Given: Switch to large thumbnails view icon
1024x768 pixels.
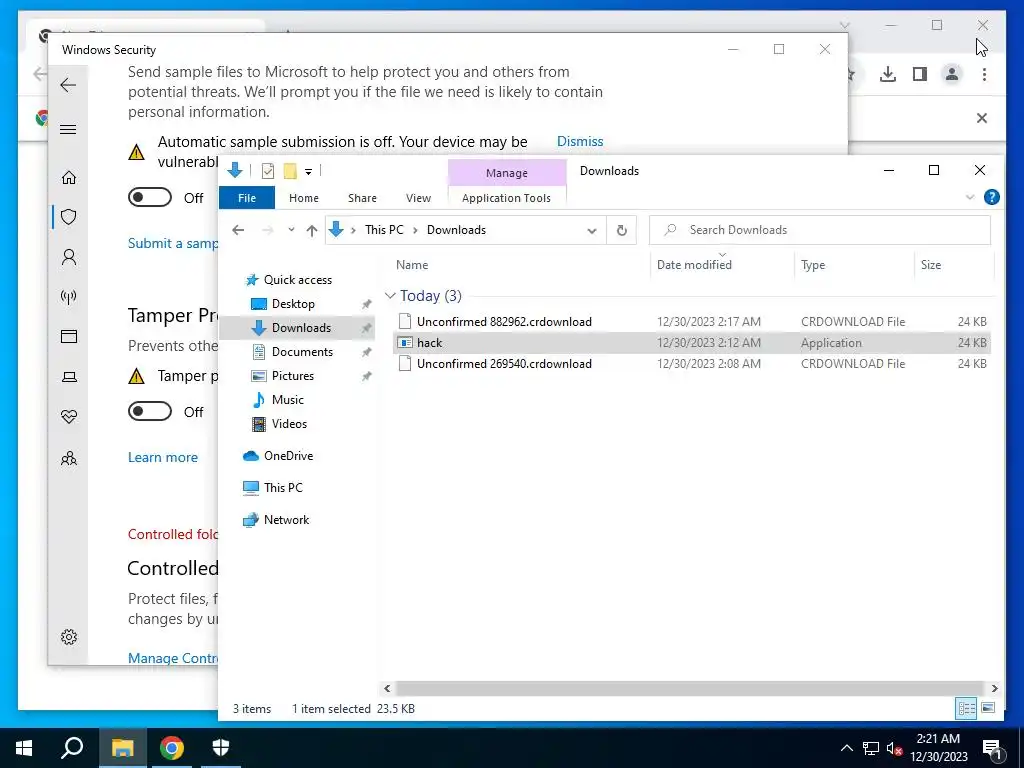Looking at the screenshot, I should coord(988,708).
